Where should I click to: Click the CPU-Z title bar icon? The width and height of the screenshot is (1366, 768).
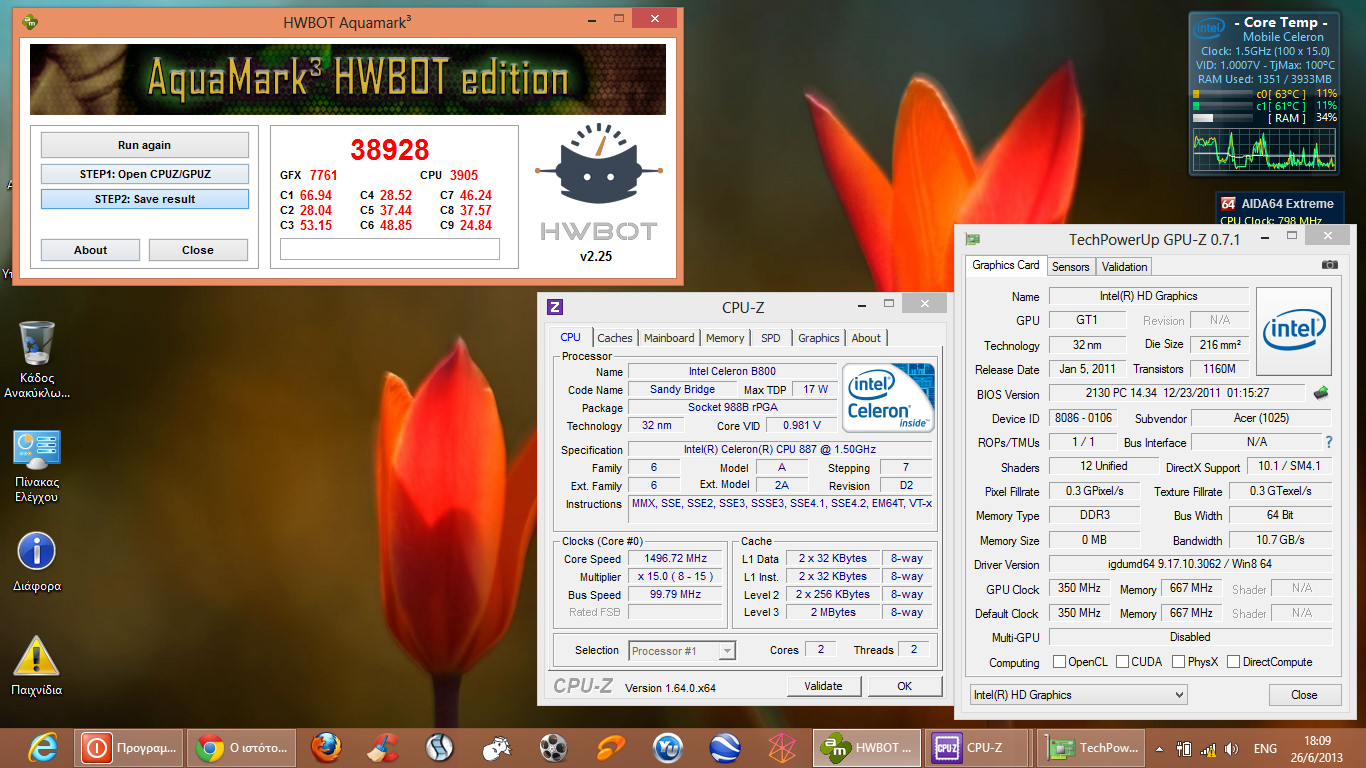click(555, 307)
